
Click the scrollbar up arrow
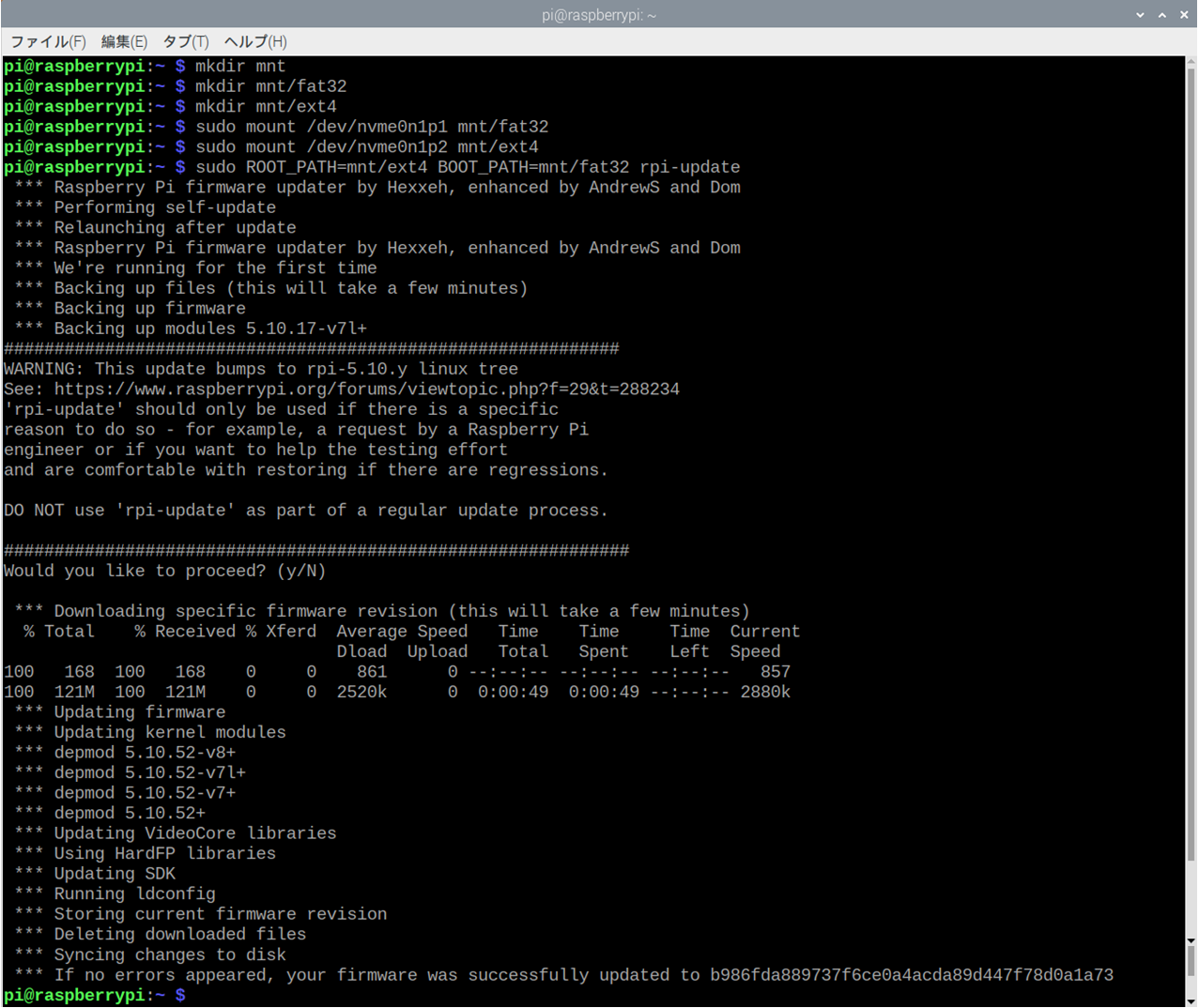[1191, 63]
